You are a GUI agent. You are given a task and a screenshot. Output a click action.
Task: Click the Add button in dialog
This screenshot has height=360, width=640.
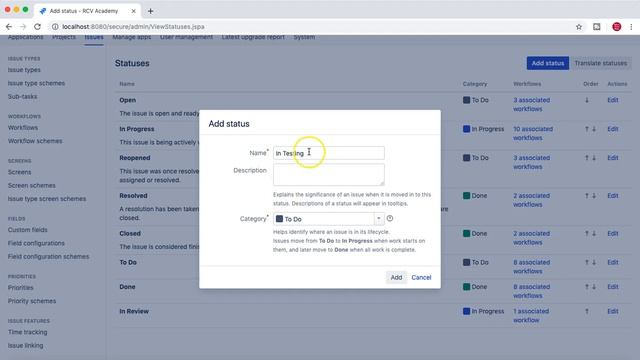tap(396, 278)
